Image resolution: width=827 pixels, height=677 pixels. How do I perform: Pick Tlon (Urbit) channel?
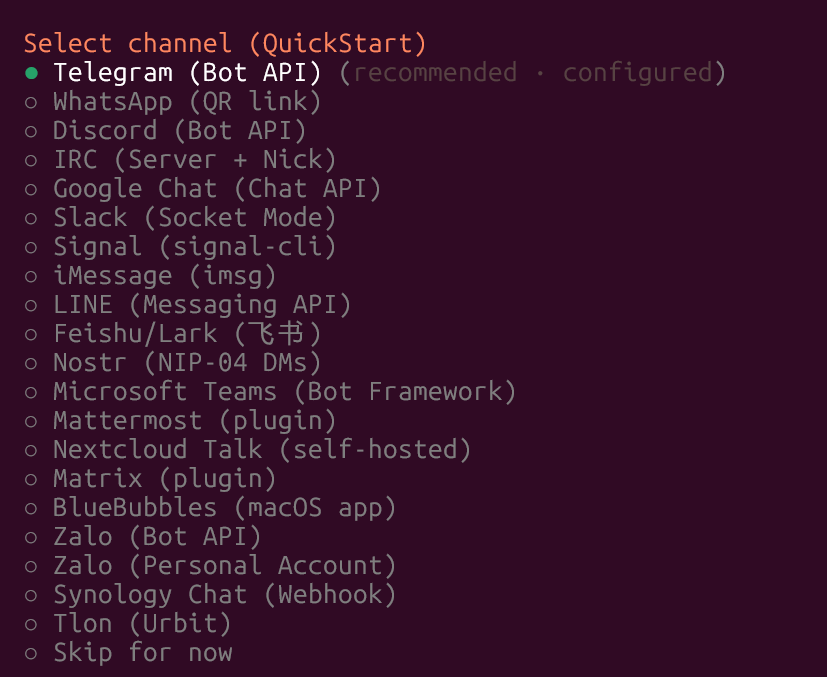point(142,624)
